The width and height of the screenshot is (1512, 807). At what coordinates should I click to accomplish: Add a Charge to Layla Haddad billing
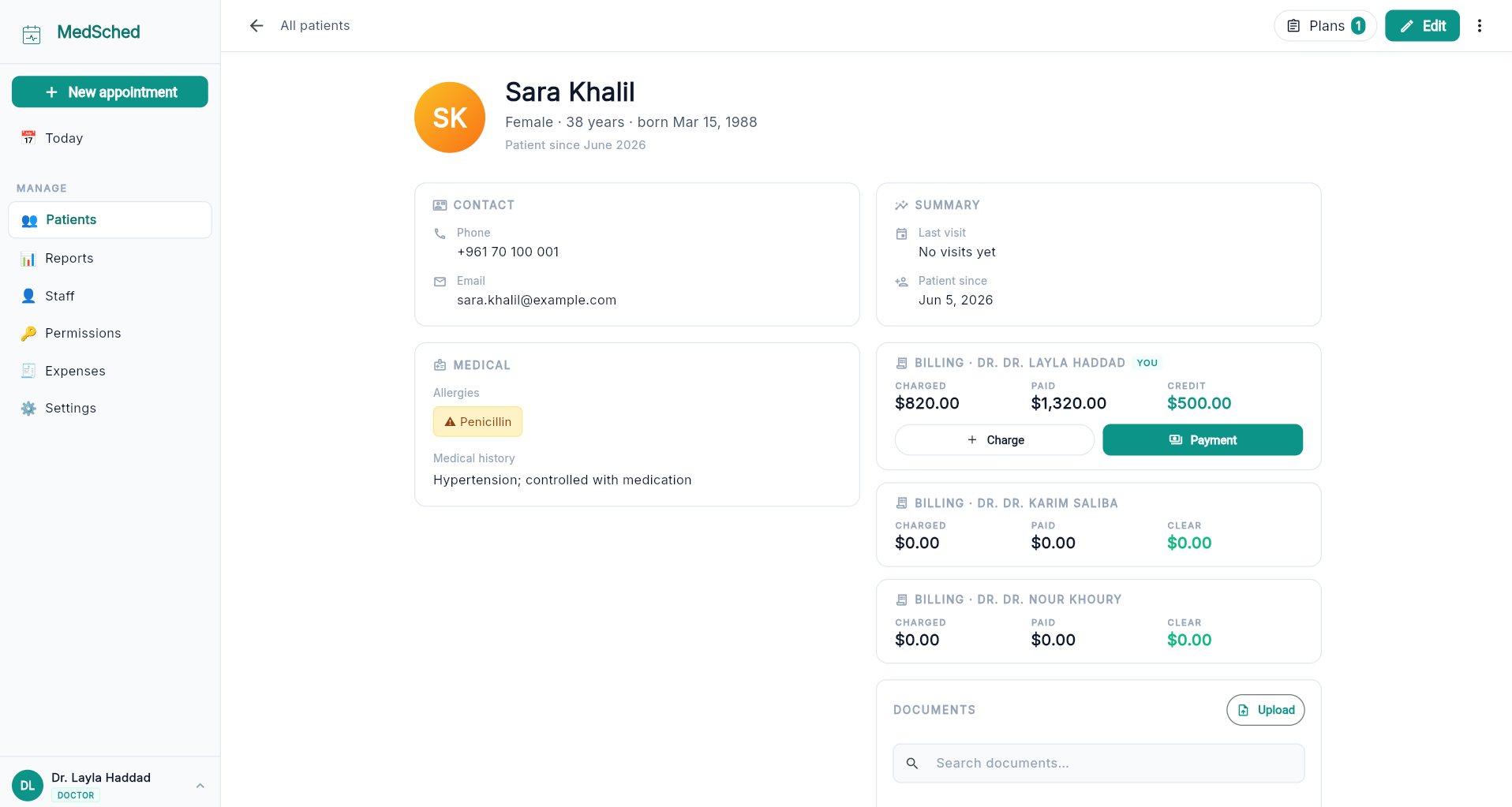click(x=994, y=440)
